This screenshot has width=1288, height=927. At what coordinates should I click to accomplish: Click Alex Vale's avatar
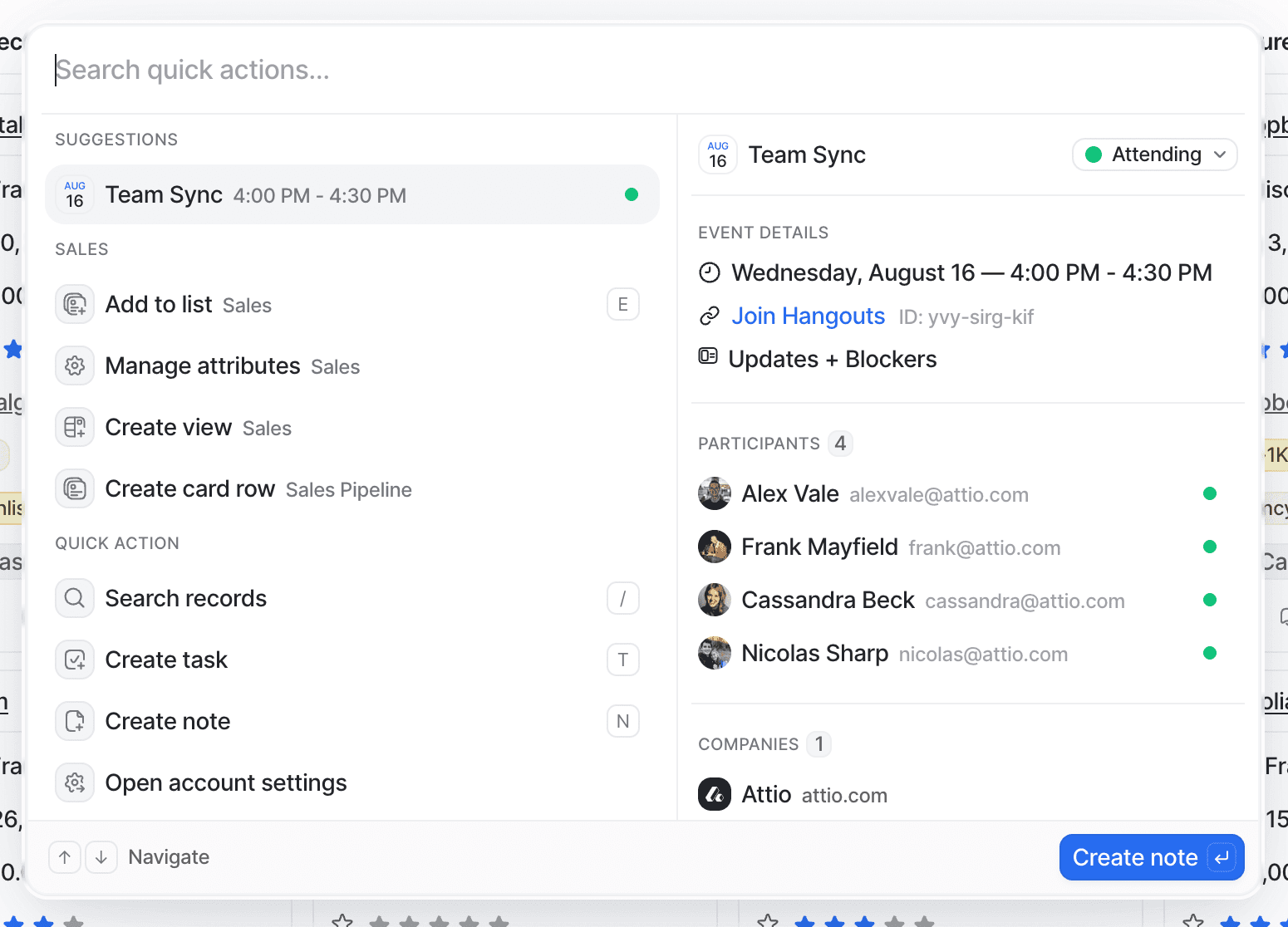[x=715, y=494]
